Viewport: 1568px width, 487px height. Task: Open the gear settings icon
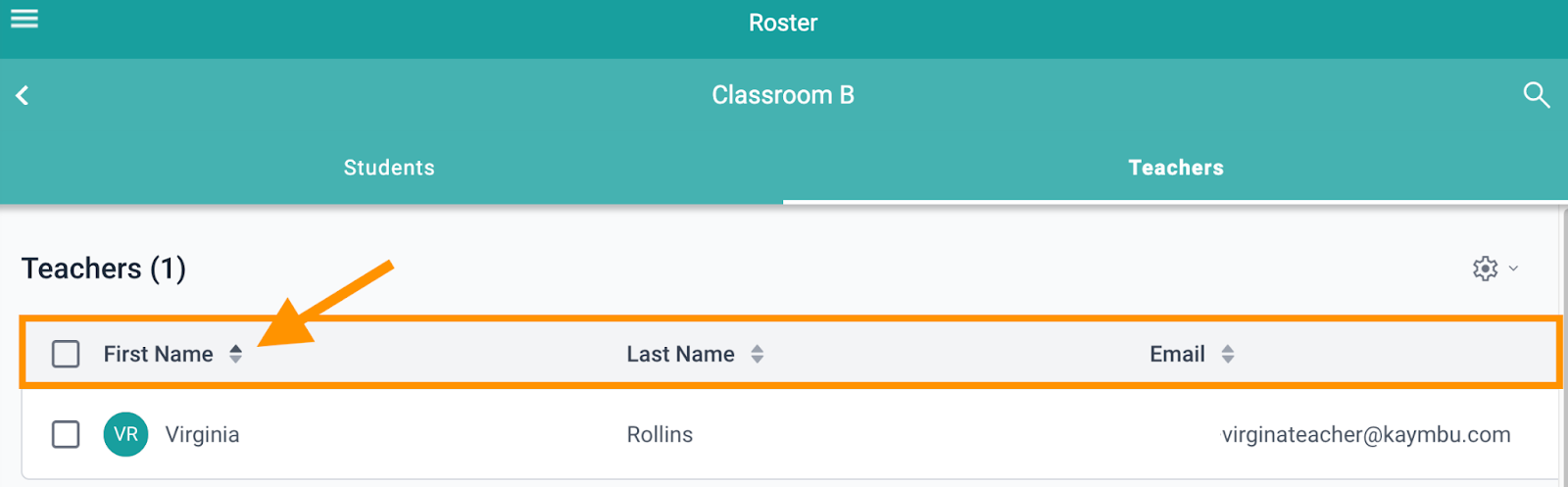[x=1486, y=268]
